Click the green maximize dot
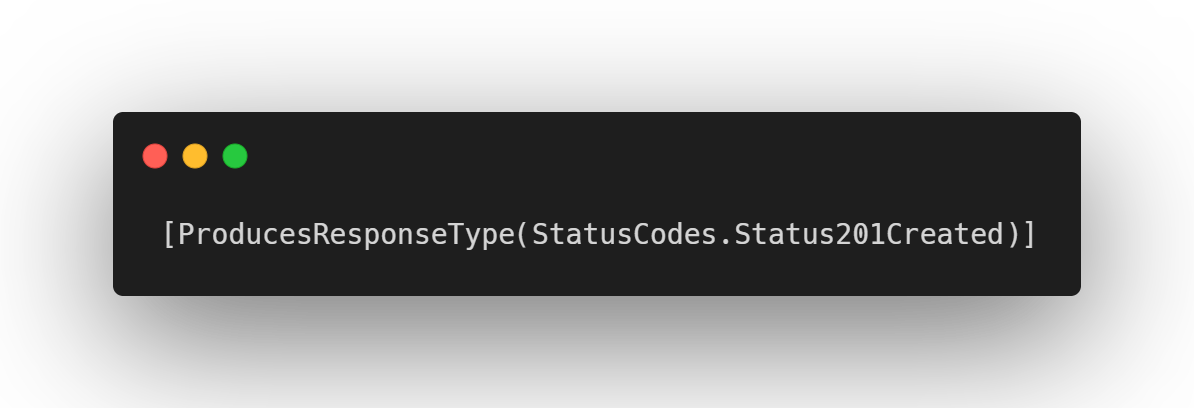 pos(235,156)
